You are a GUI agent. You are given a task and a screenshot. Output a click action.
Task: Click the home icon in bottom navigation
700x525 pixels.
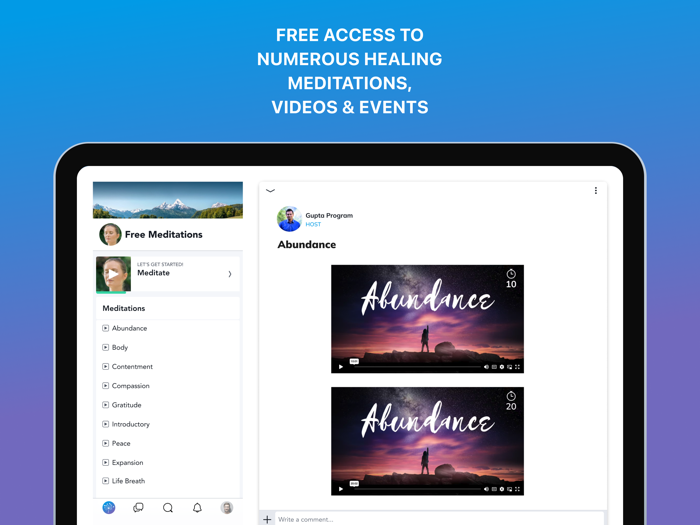(x=109, y=508)
